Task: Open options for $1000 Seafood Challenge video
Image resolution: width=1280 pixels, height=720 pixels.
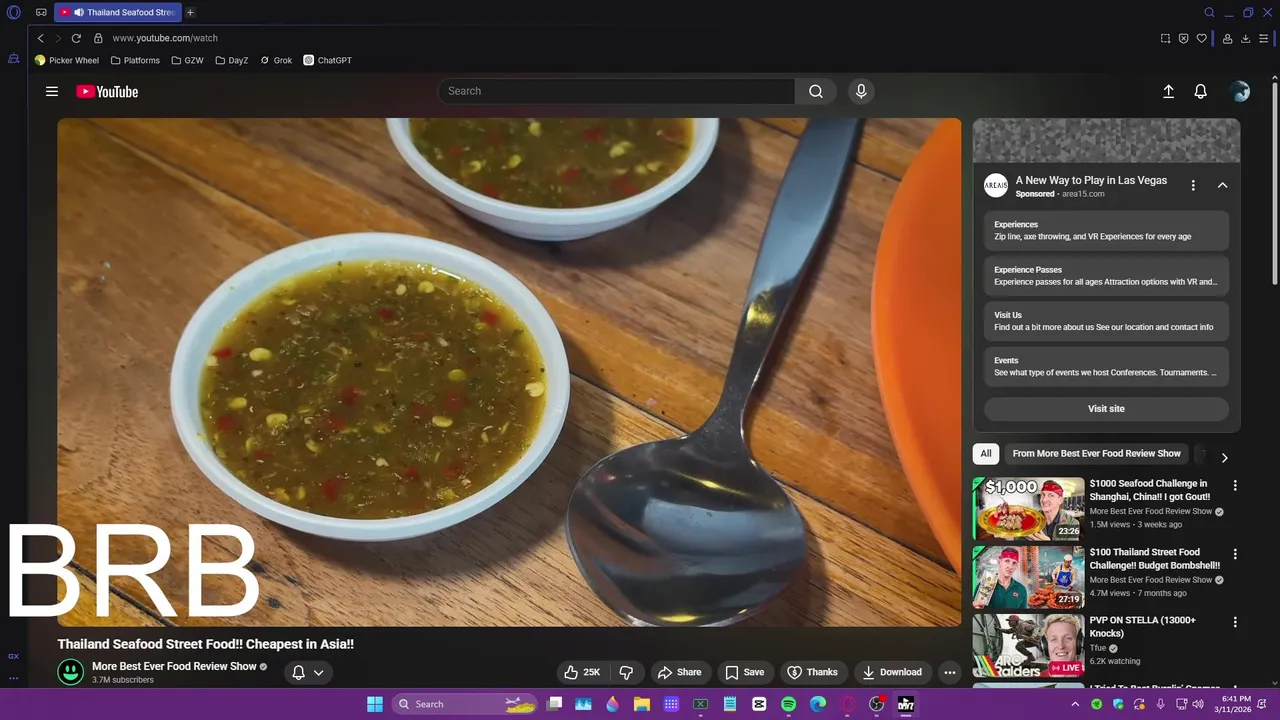Action: [x=1235, y=485]
